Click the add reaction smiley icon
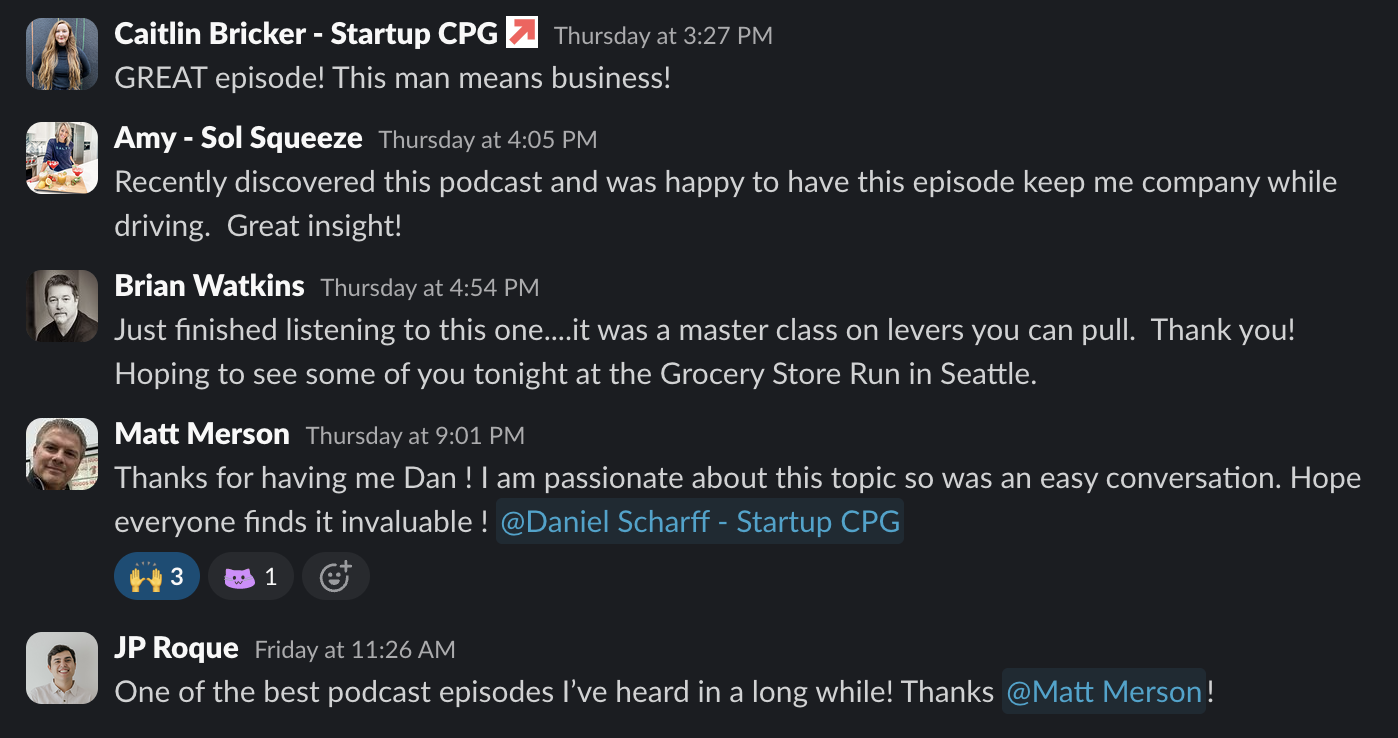This screenshot has width=1398, height=738. coord(335,576)
